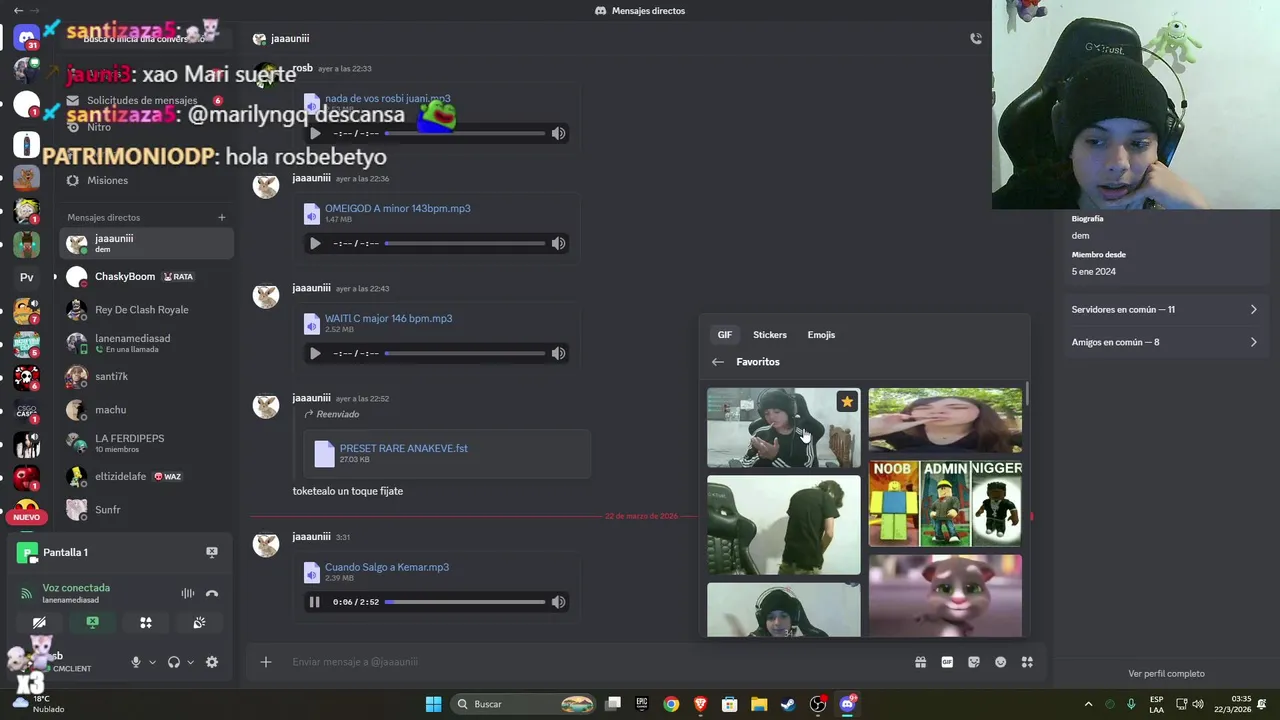The width and height of the screenshot is (1280, 720).
Task: Expand microphone input options arrow
Action: pyautogui.click(x=152, y=662)
